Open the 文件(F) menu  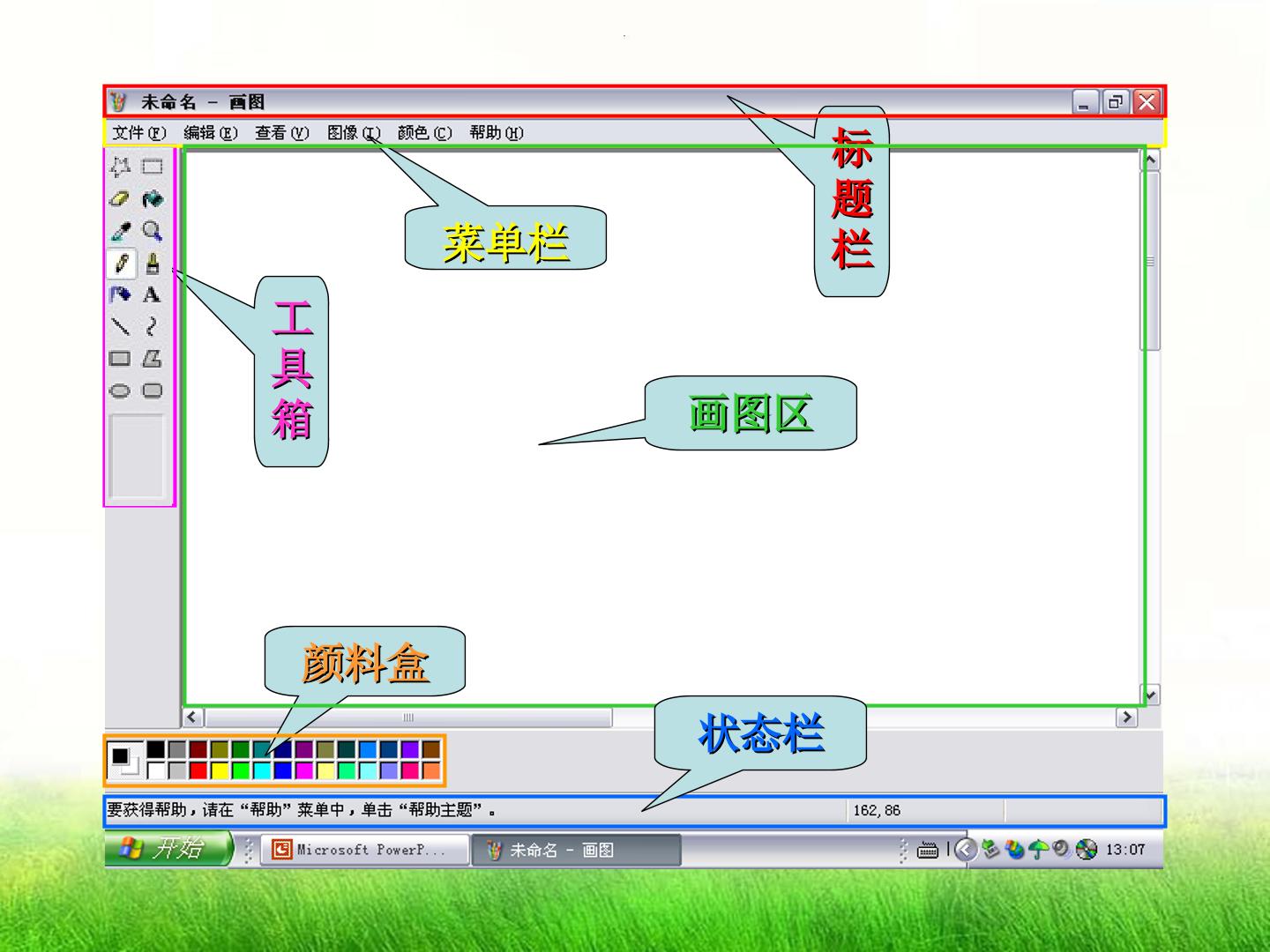pos(139,133)
